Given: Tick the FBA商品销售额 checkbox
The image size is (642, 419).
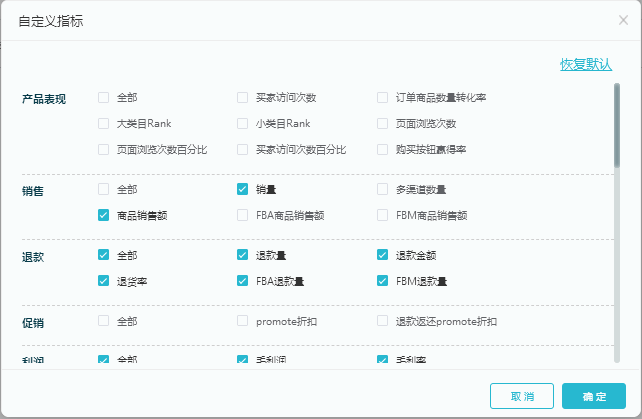Looking at the screenshot, I should pos(242,215).
